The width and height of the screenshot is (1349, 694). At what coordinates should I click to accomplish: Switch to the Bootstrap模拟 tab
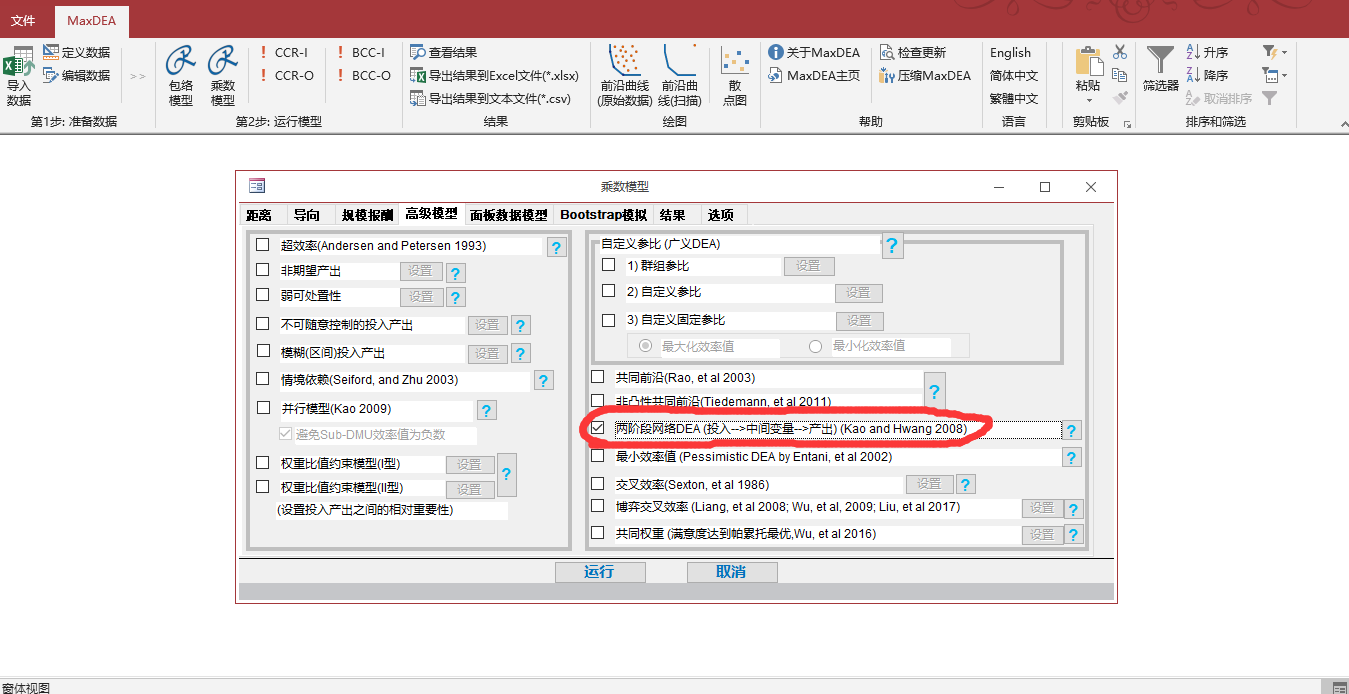coord(603,215)
